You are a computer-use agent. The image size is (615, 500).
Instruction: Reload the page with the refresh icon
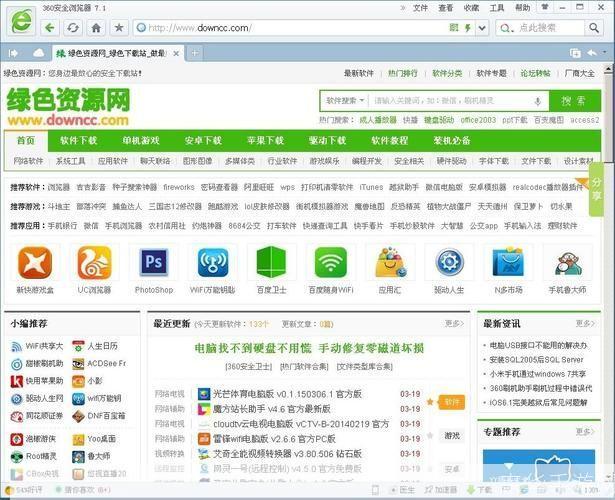point(73,28)
